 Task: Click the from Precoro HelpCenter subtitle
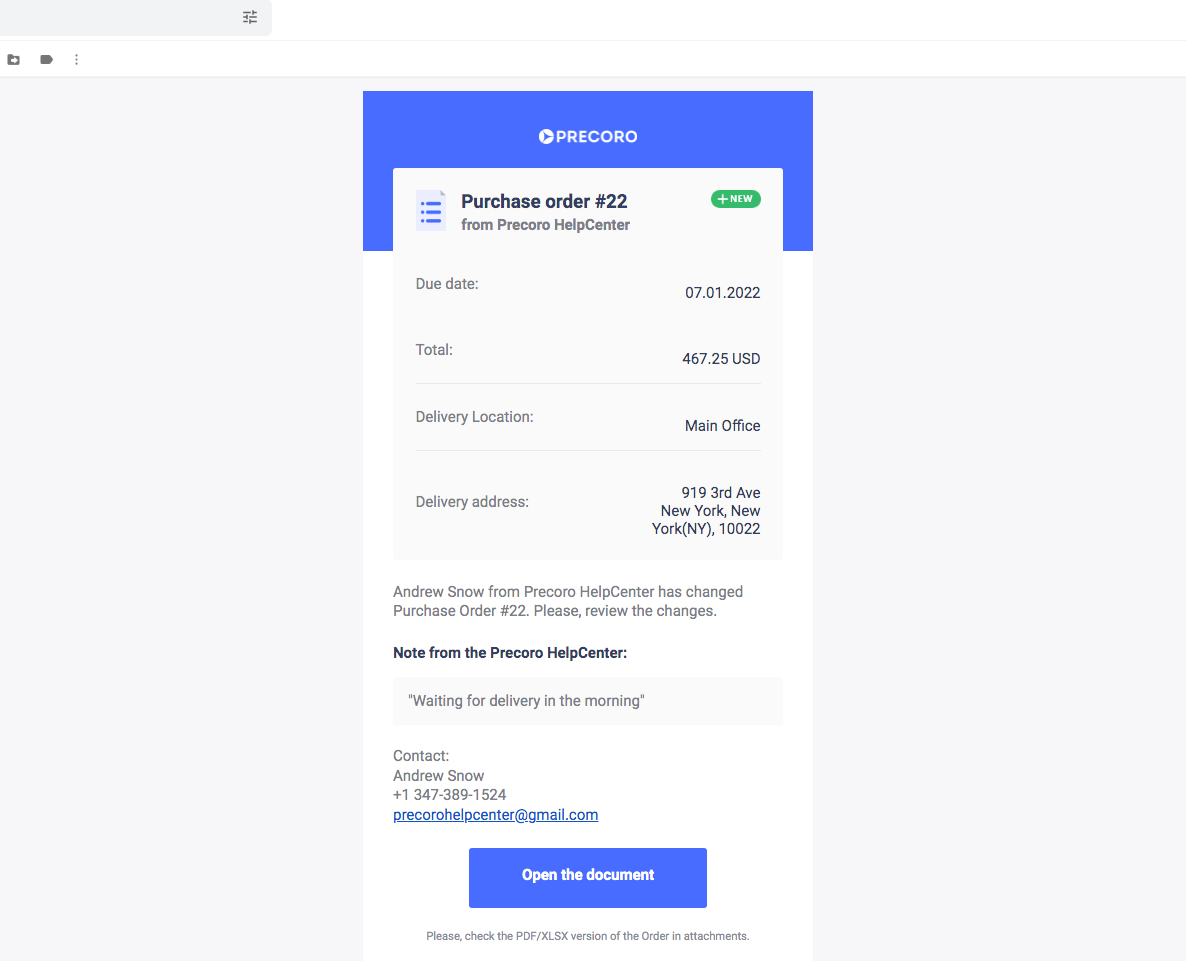pos(545,225)
